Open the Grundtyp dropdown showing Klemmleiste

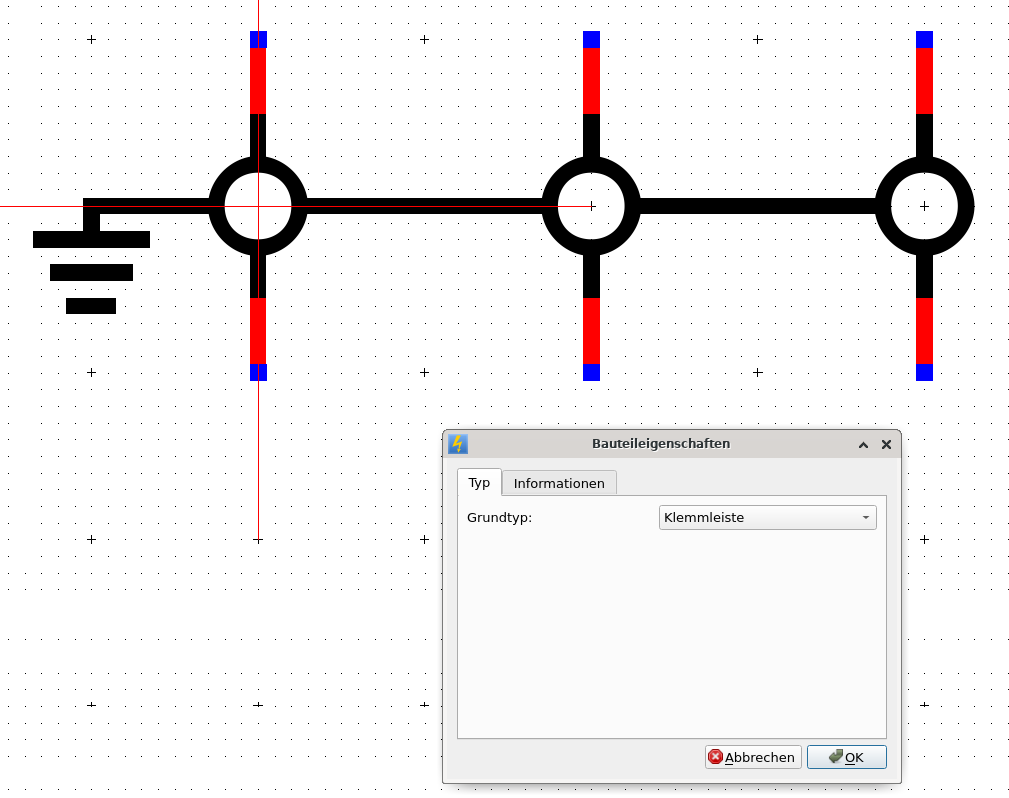768,517
